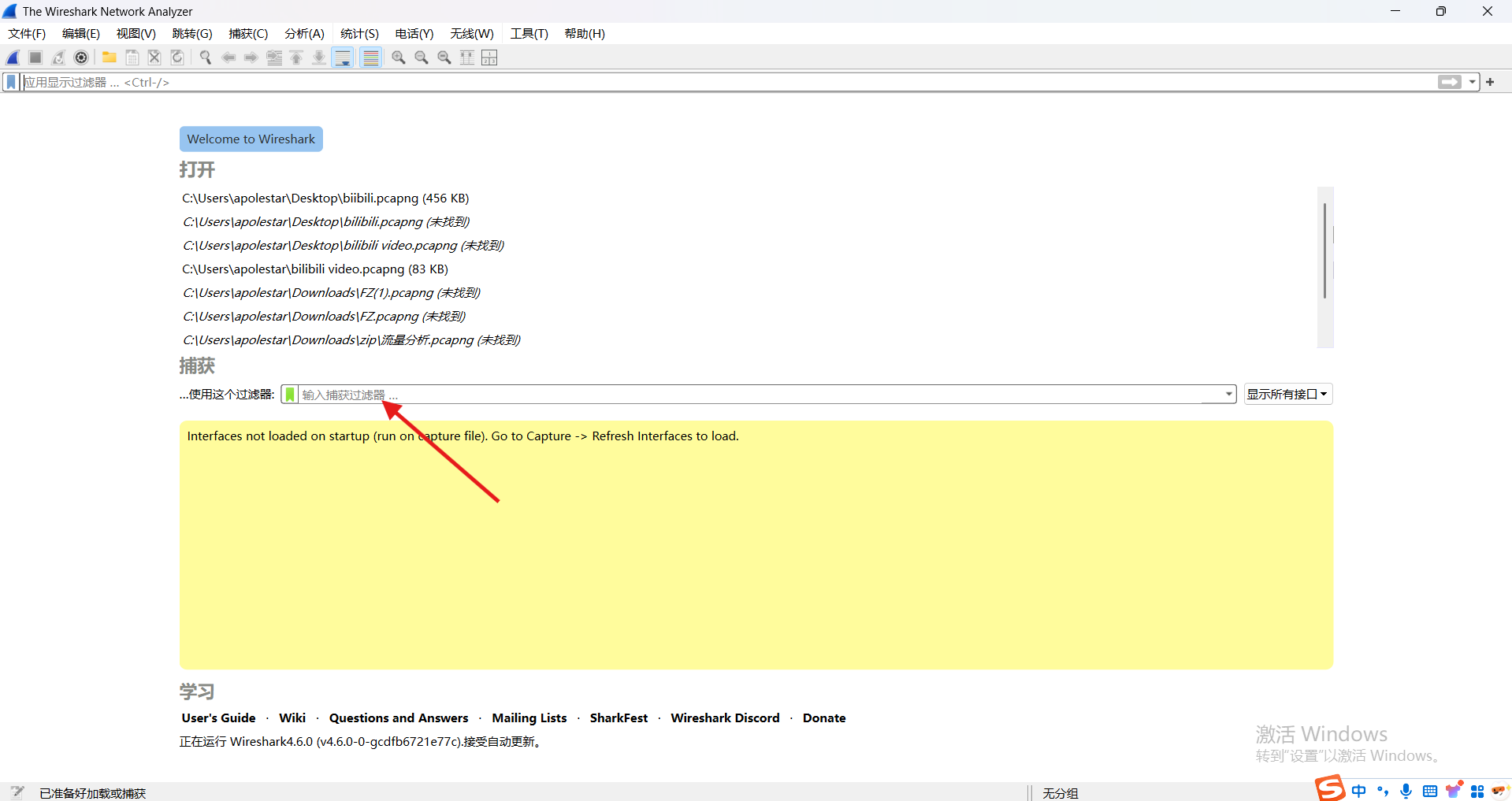Image resolution: width=1512 pixels, height=801 pixels.
Task: Select recent file FZ(1).pcapng
Action: 332,293
